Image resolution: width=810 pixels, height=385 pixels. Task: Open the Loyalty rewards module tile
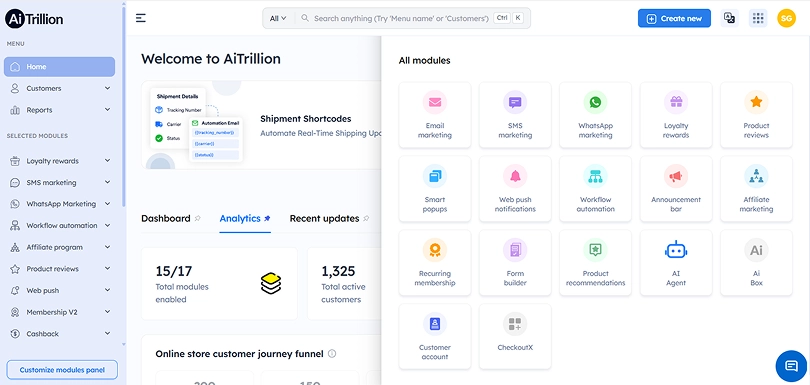click(x=676, y=115)
